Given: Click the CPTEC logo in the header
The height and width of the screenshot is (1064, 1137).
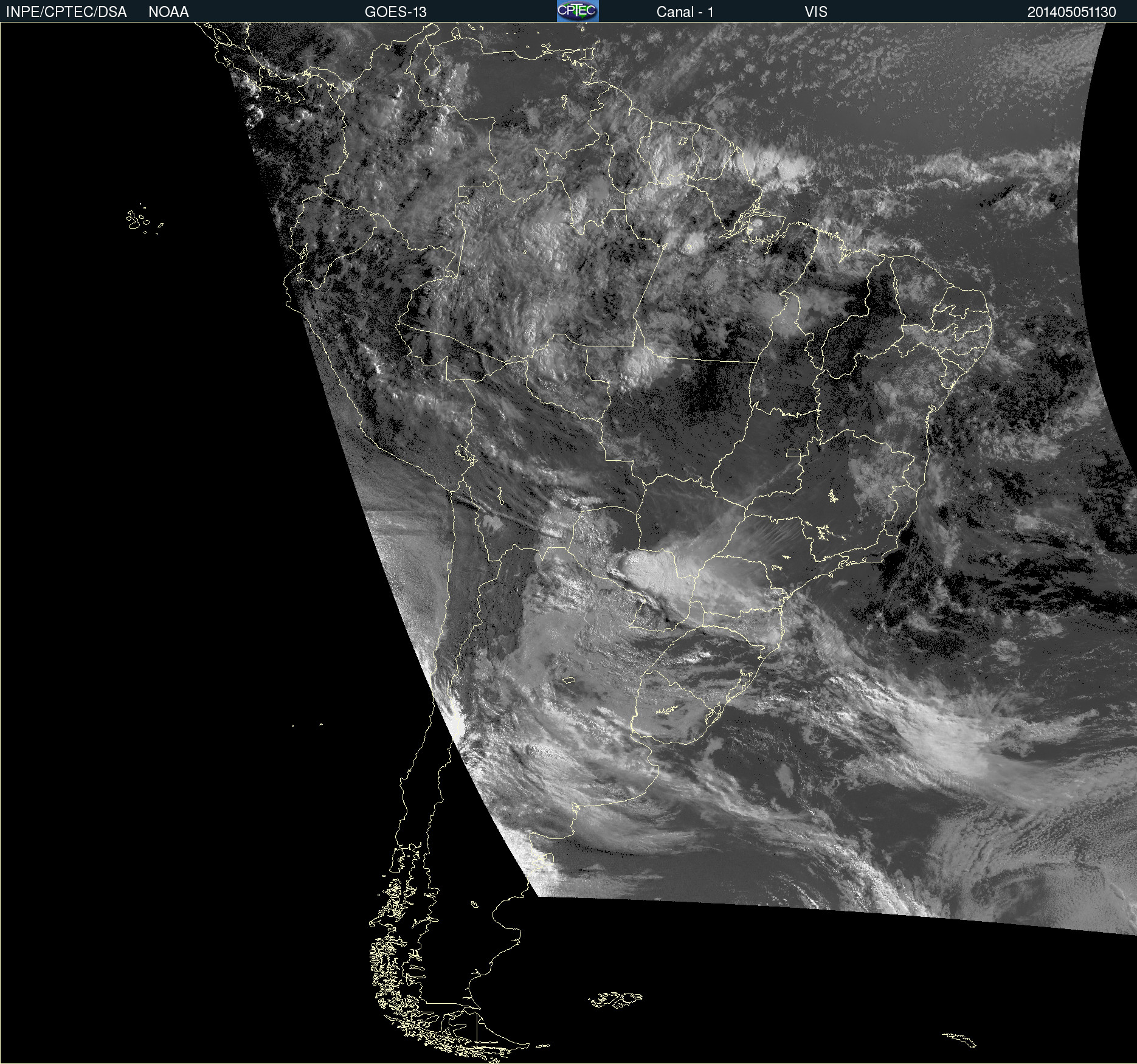Looking at the screenshot, I should pyautogui.click(x=577, y=11).
